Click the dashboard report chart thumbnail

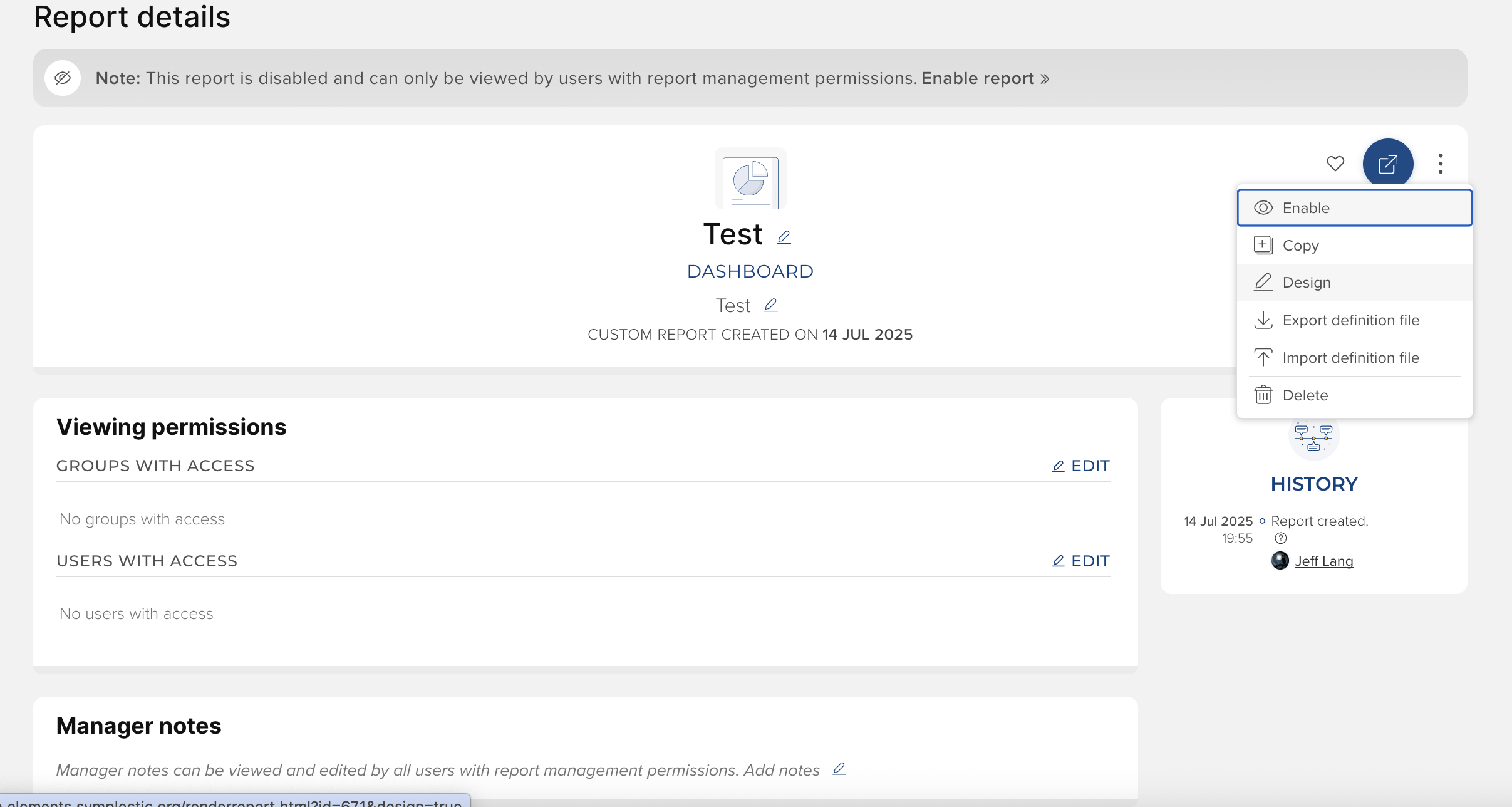[750, 180]
